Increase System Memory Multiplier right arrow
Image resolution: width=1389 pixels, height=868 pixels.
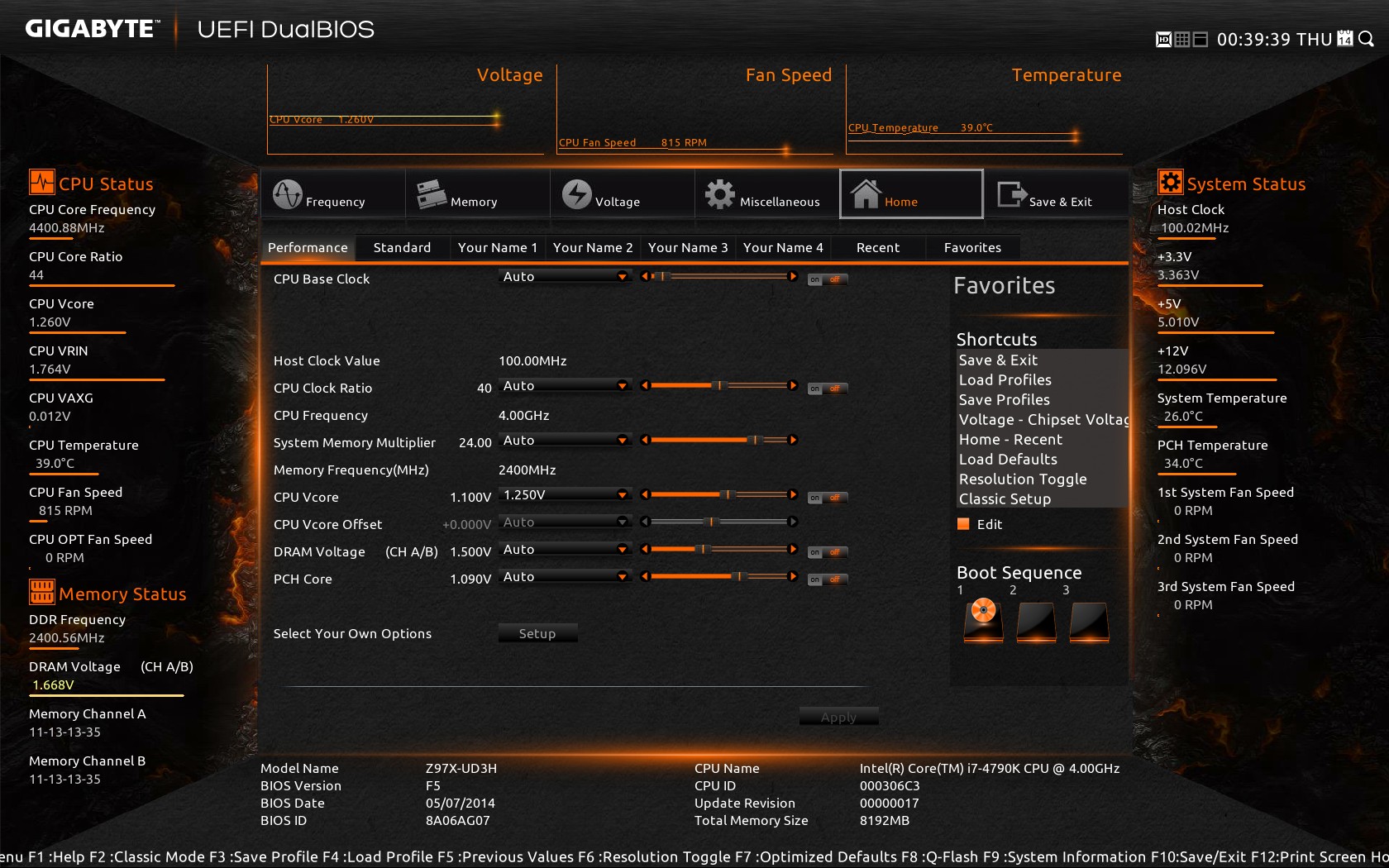pyautogui.click(x=793, y=440)
